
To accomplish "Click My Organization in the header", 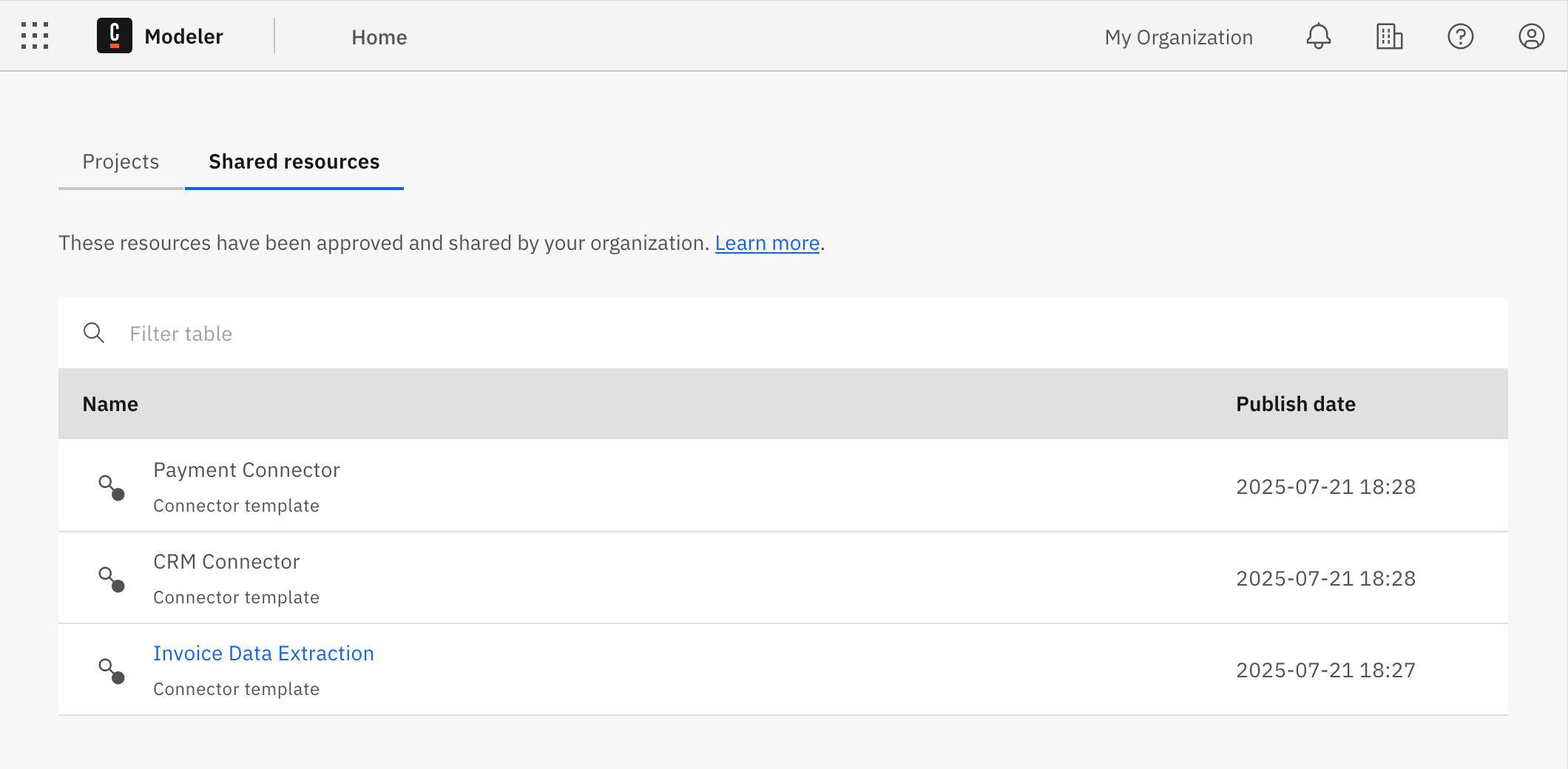I will pyautogui.click(x=1178, y=37).
